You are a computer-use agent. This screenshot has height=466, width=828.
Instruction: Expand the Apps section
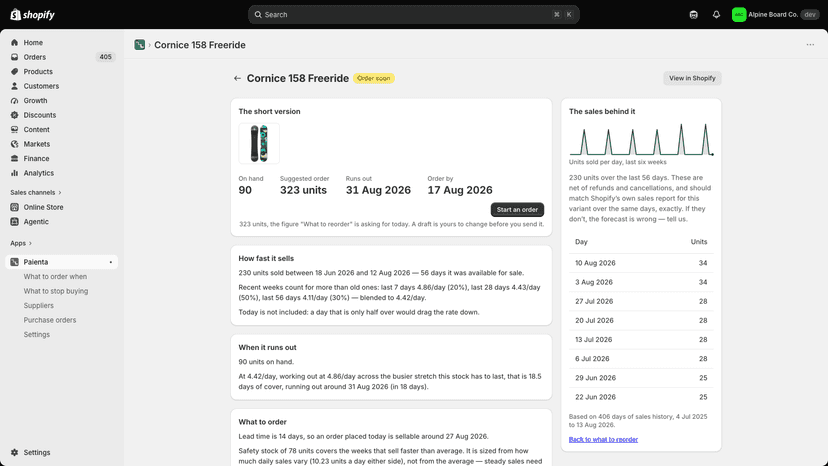point(21,243)
